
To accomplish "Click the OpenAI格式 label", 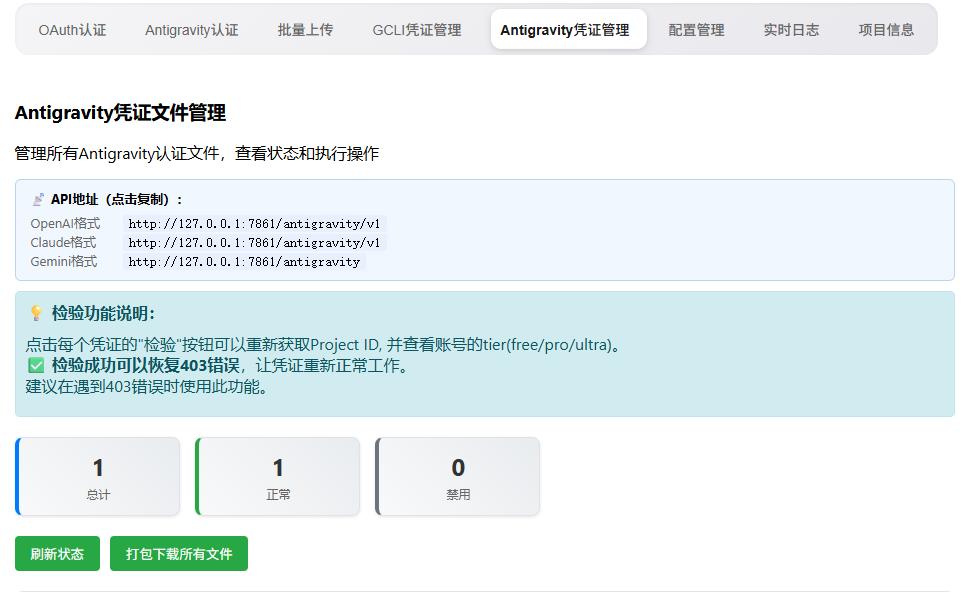I will [x=65, y=224].
